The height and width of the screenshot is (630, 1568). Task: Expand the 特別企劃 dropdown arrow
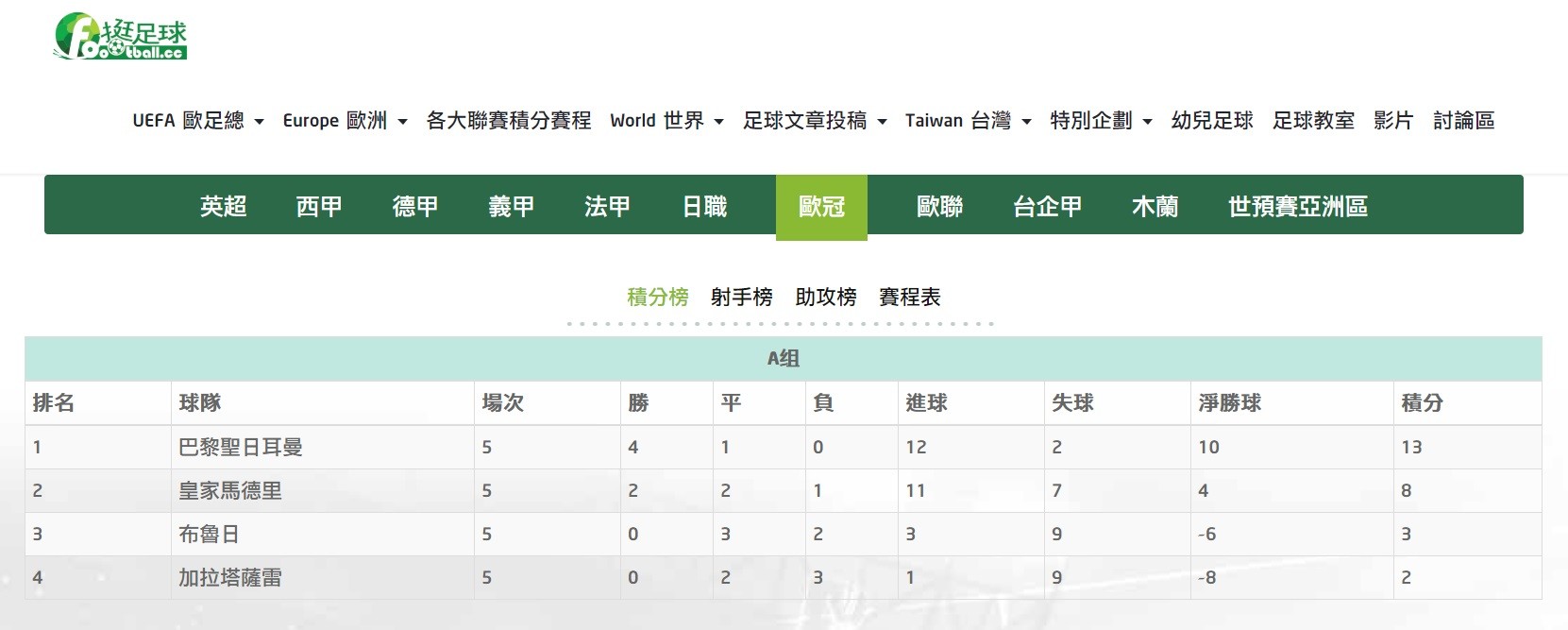(1148, 122)
